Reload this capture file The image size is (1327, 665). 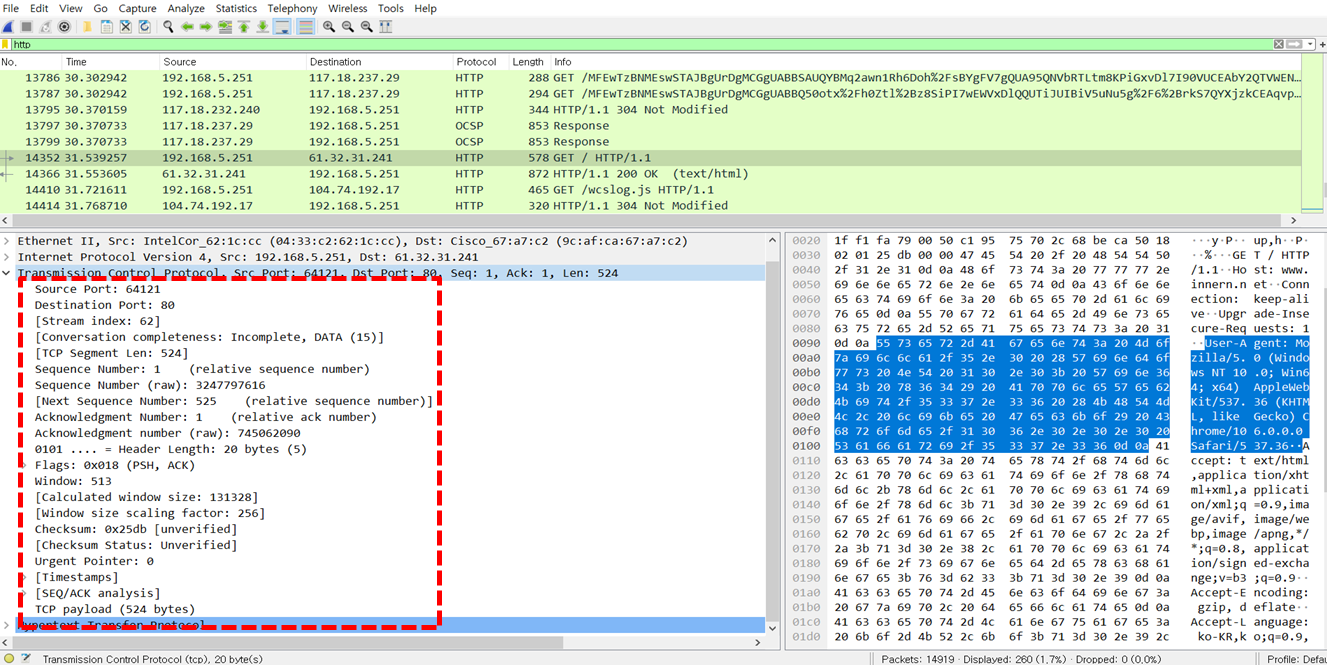pos(144,27)
